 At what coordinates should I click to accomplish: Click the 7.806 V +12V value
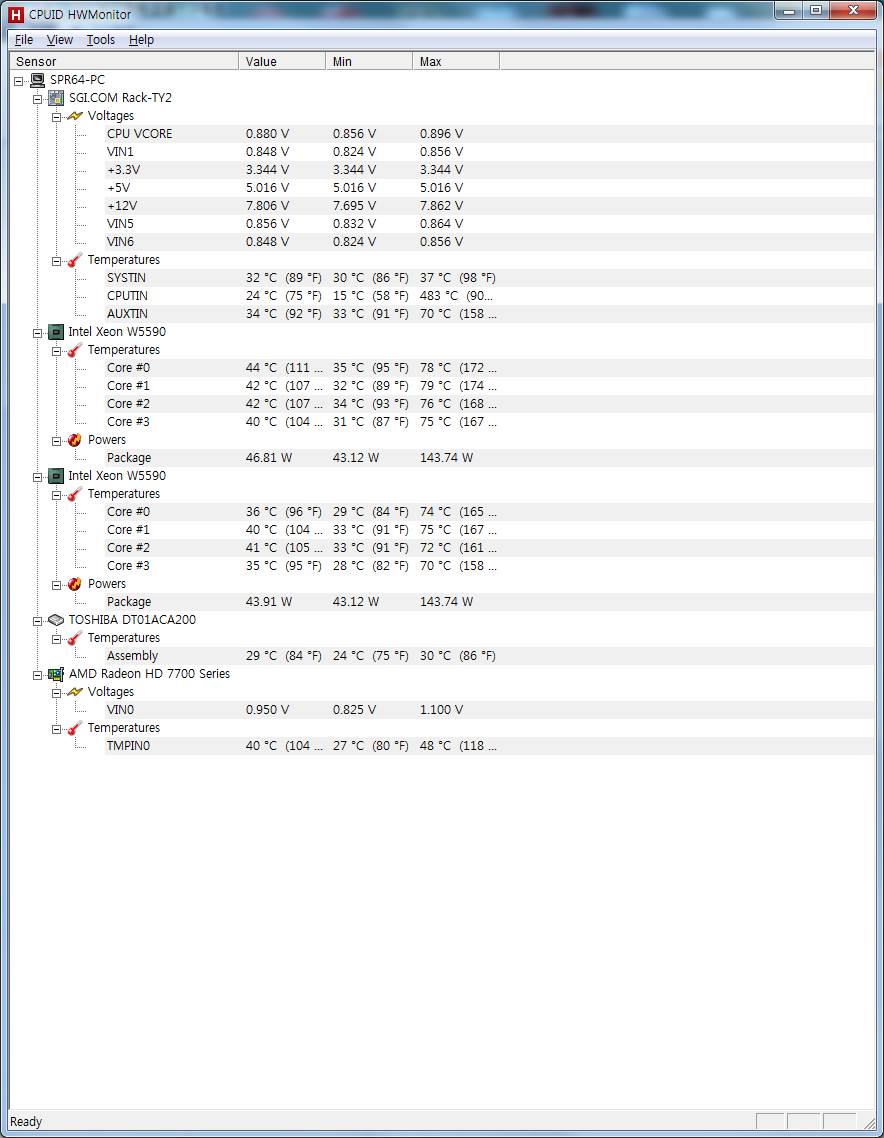(267, 205)
